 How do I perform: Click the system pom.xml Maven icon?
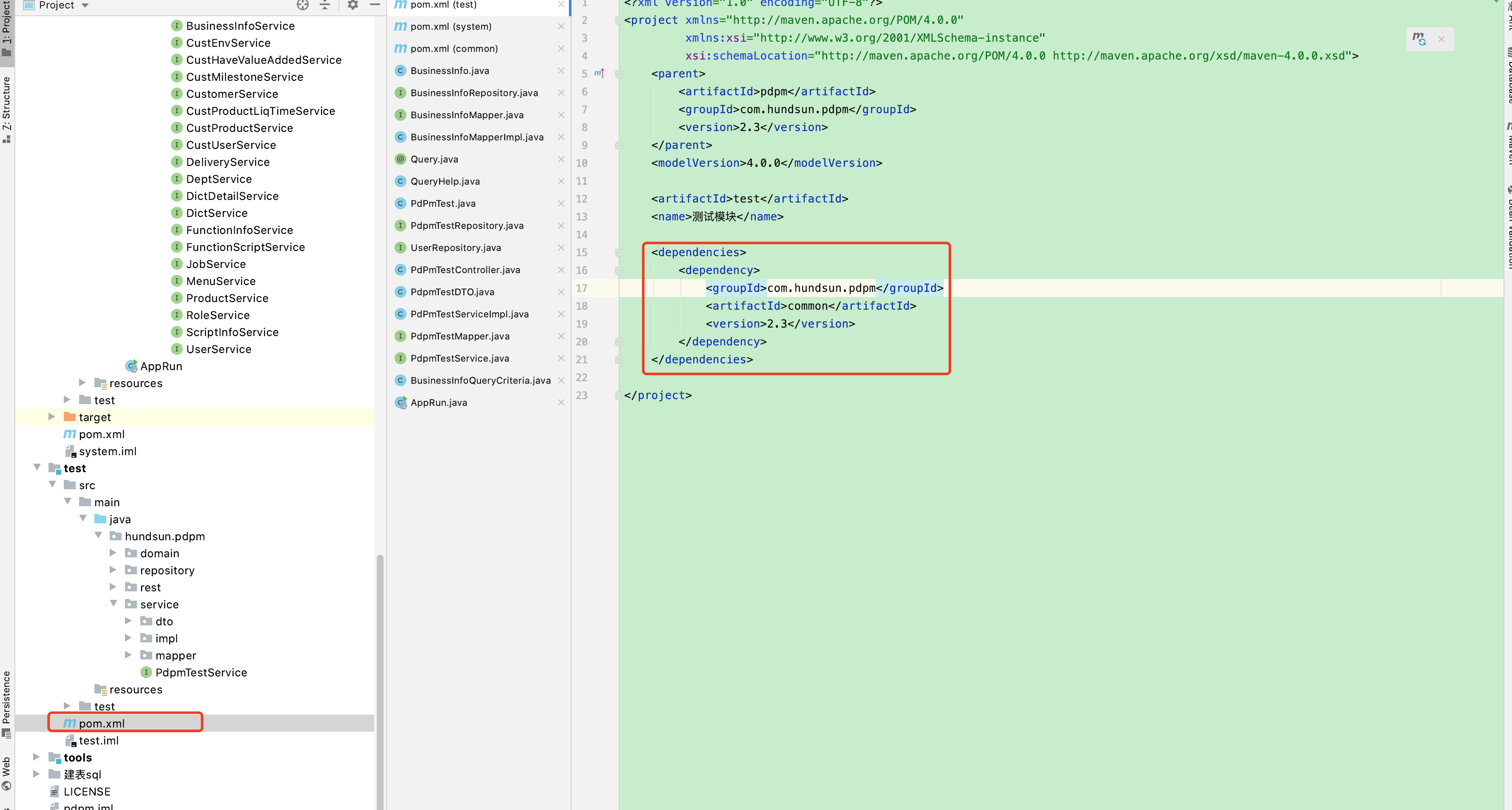click(x=70, y=434)
